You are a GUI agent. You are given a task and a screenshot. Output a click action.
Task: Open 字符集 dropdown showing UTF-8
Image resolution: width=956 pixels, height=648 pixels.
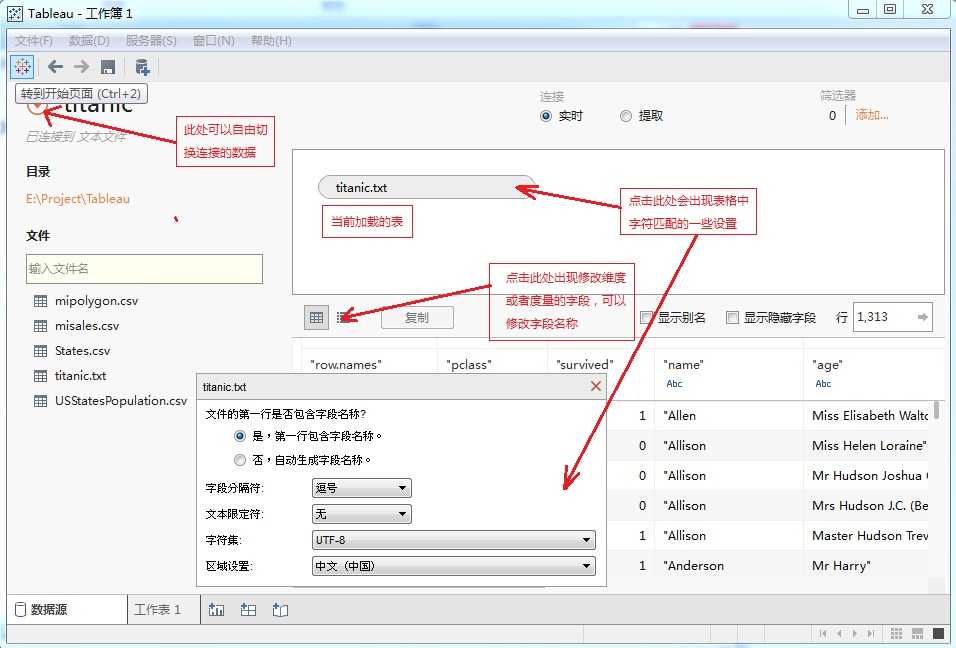tap(454, 540)
